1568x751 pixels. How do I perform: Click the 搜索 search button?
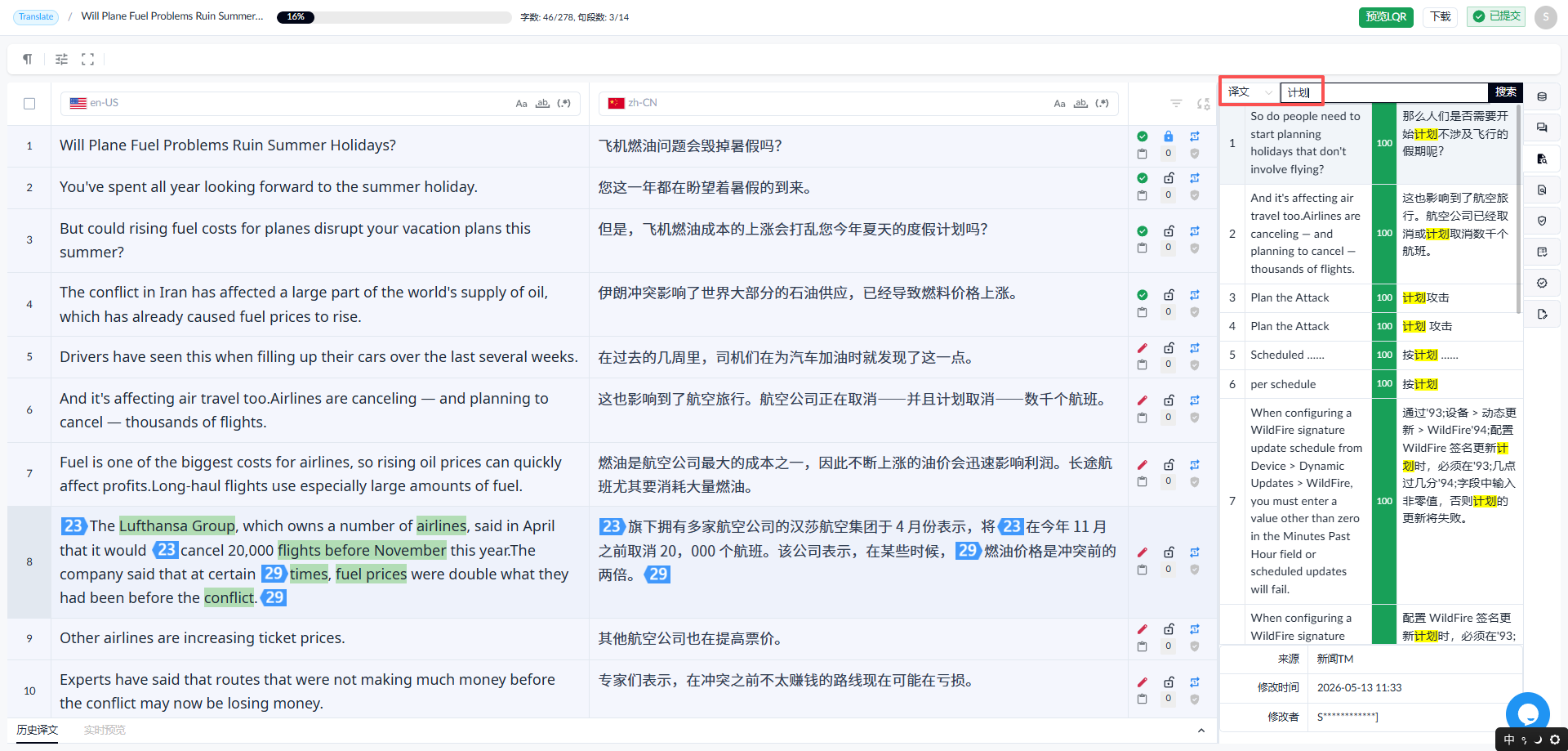[x=1505, y=92]
